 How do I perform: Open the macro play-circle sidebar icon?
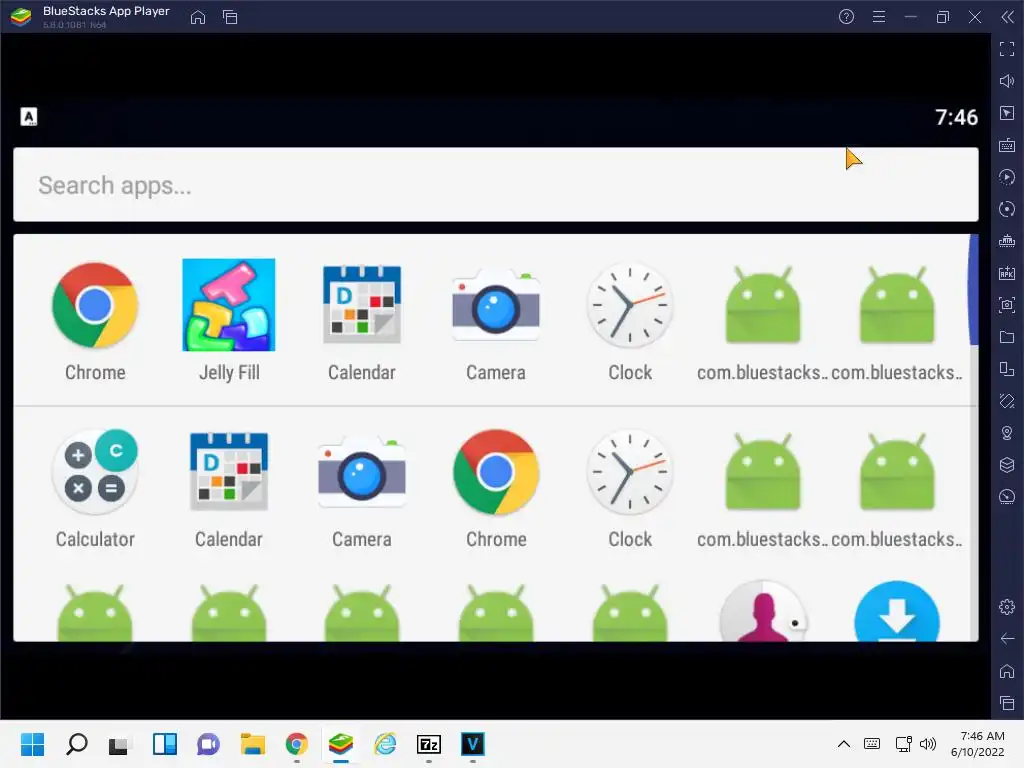(1007, 177)
